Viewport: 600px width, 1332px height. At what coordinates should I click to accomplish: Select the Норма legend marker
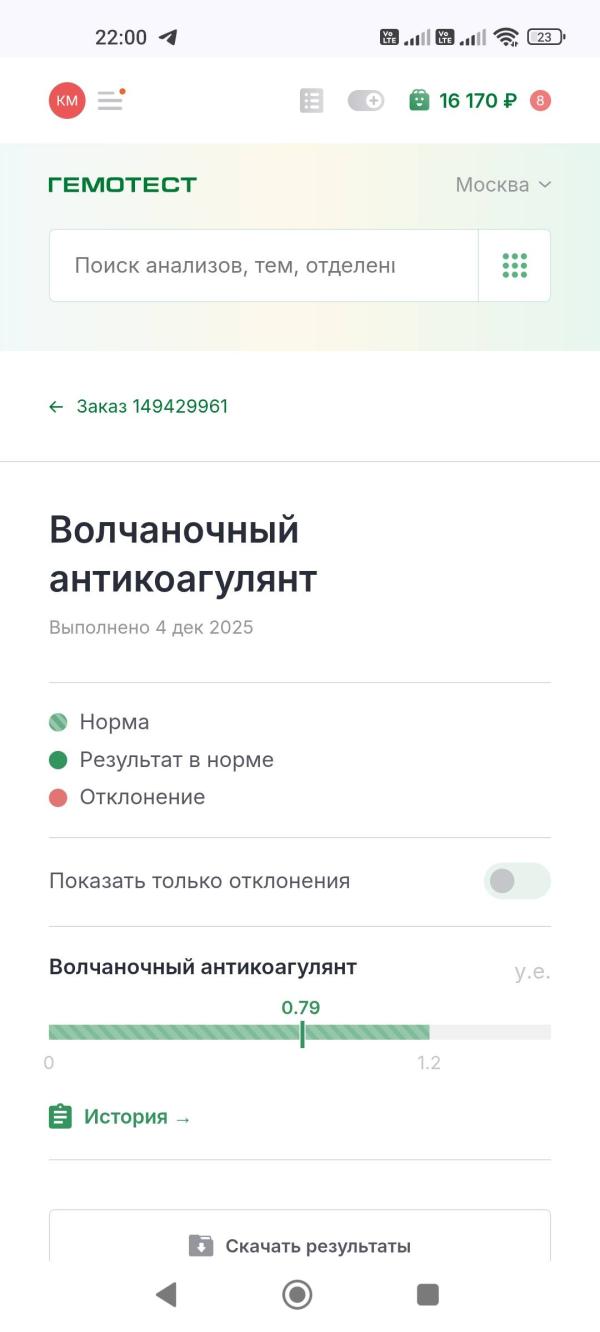pos(58,721)
